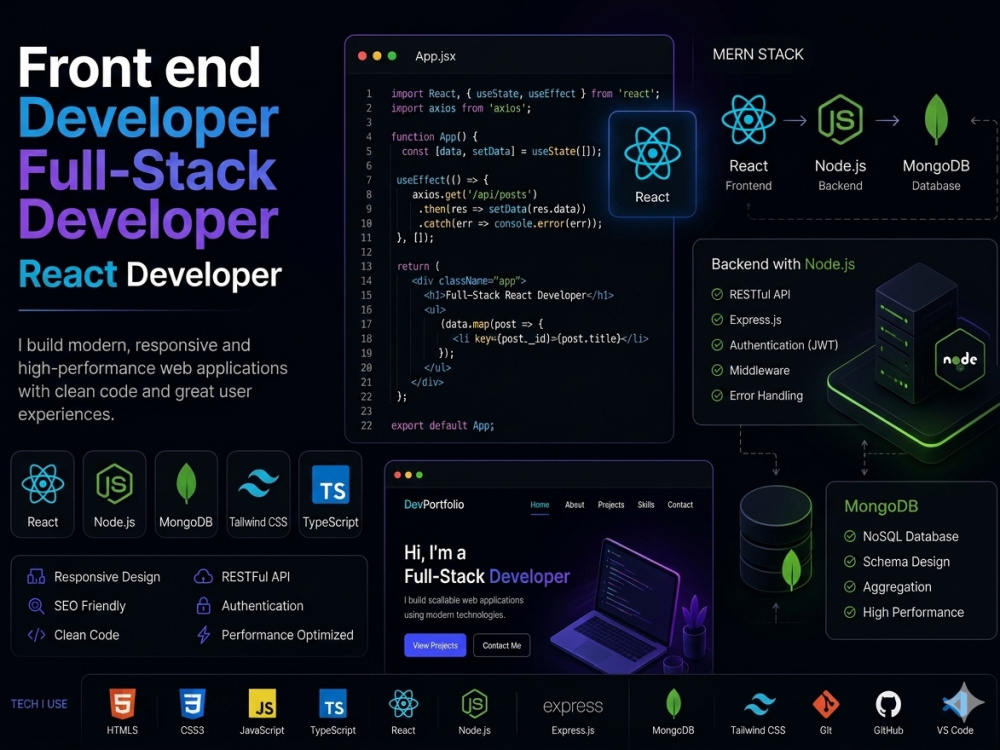The height and width of the screenshot is (750, 1000).
Task: Click the 'React Developer' subtitle text
Action: [150, 275]
